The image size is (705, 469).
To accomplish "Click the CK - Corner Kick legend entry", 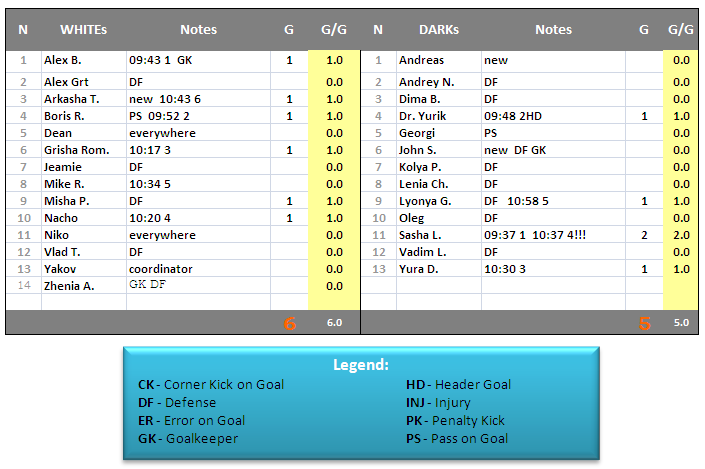I will coord(211,385).
